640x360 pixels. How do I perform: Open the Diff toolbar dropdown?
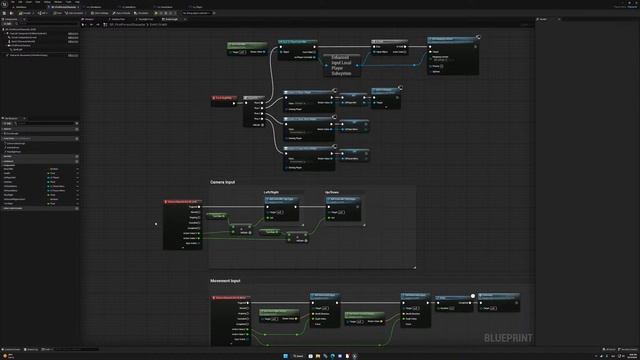[42, 13]
